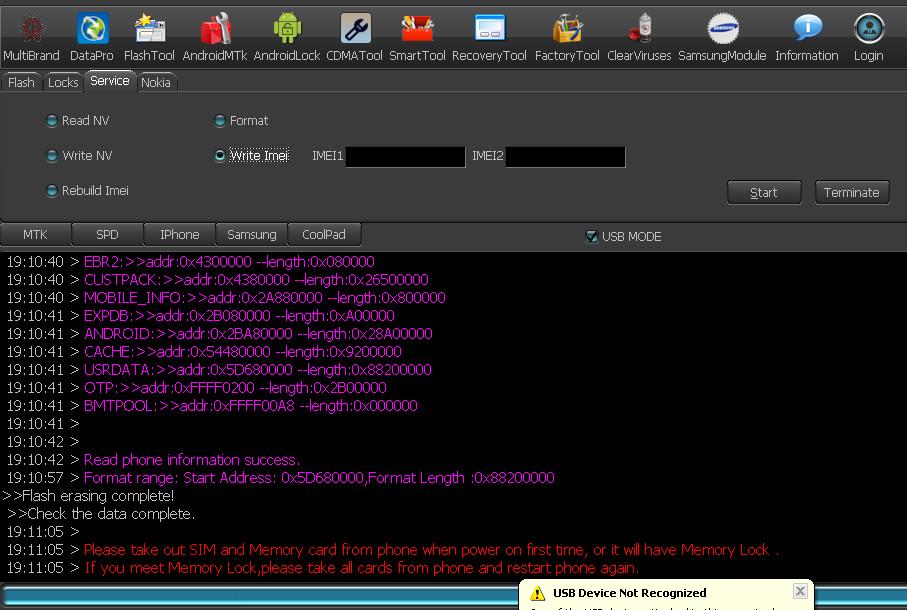The width and height of the screenshot is (907, 610).
Task: Click the IMEI2 input field
Action: (566, 157)
